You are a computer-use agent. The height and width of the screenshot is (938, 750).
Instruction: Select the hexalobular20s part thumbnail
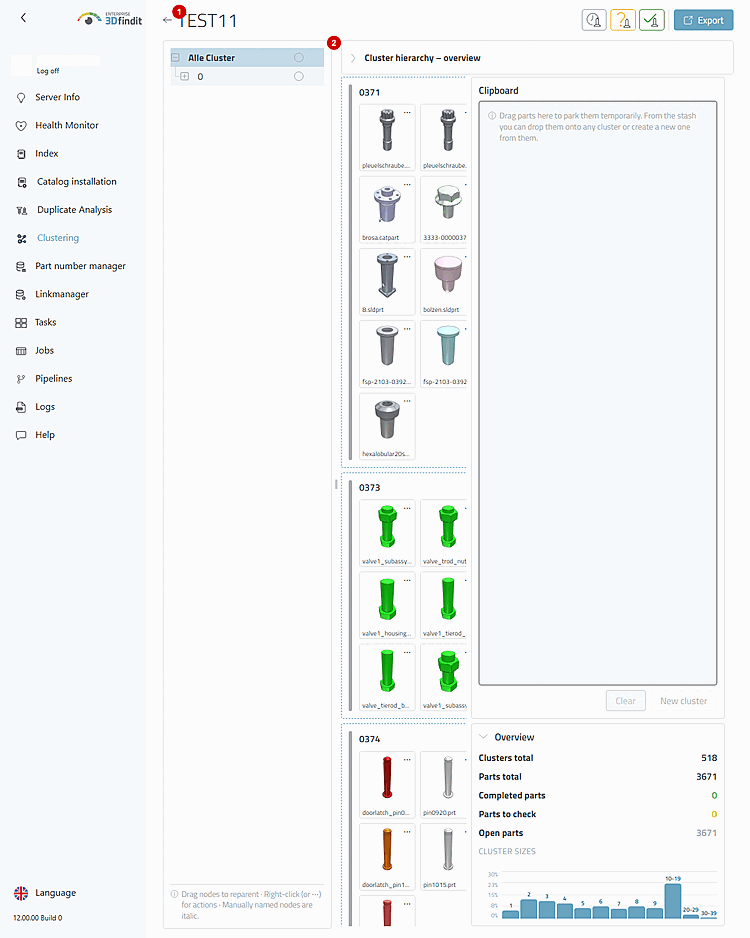click(x=387, y=425)
